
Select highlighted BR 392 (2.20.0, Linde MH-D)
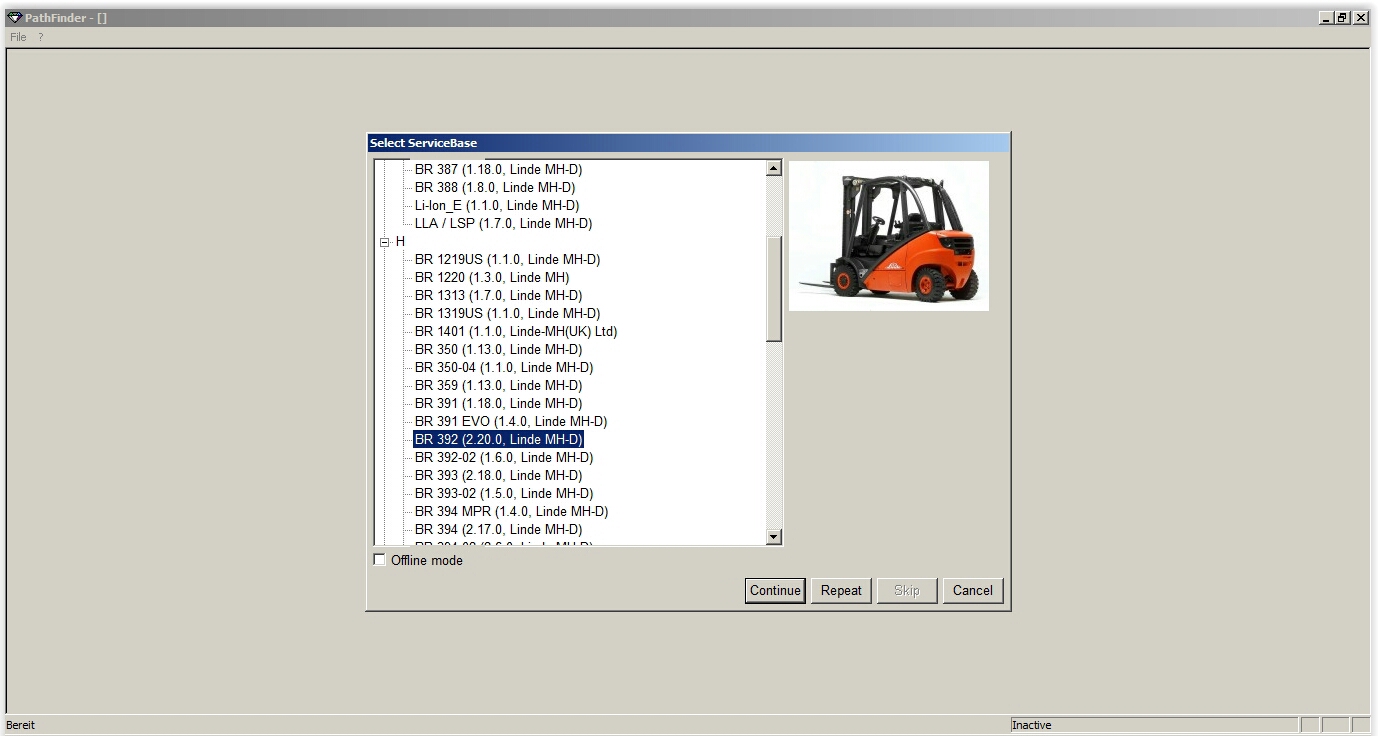[498, 440]
